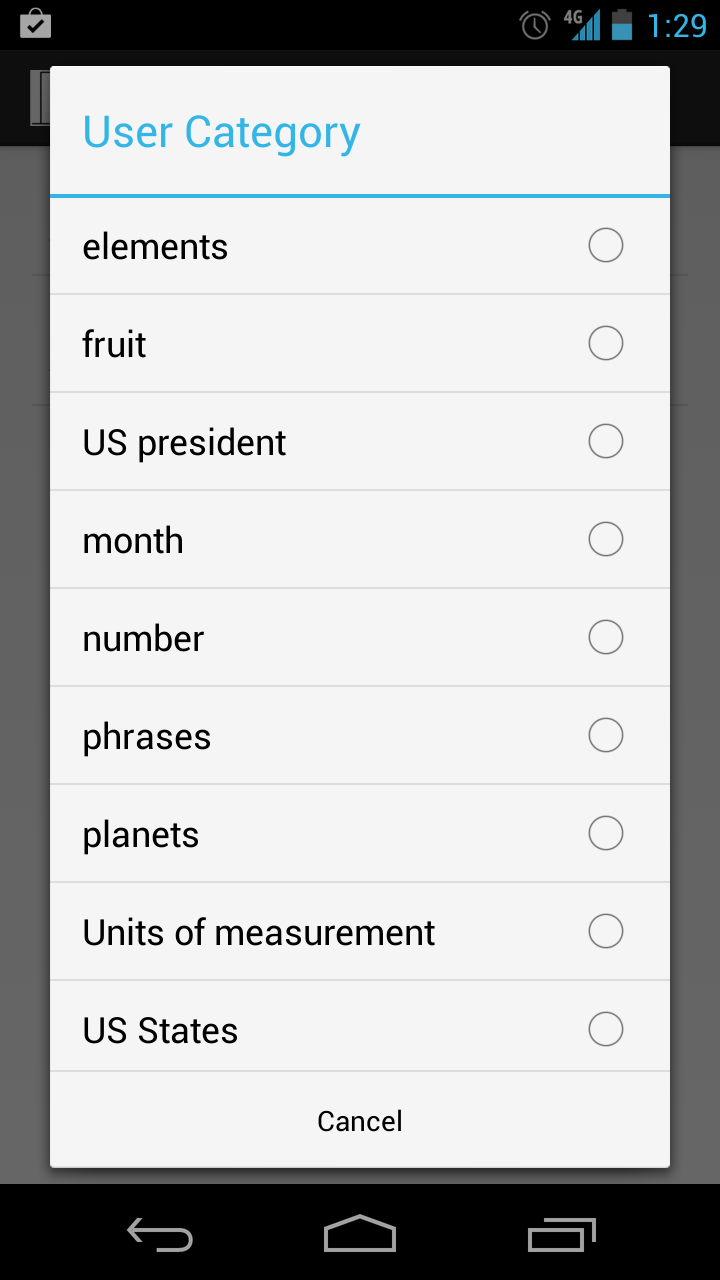This screenshot has height=1280, width=720.
Task: Select the month radio button
Action: point(605,539)
